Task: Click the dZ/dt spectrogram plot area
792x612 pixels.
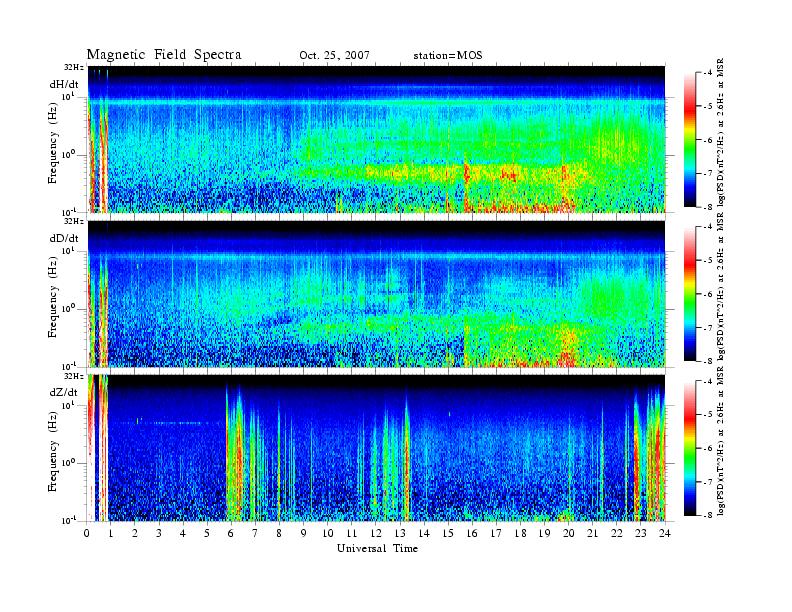Action: pyautogui.click(x=377, y=448)
